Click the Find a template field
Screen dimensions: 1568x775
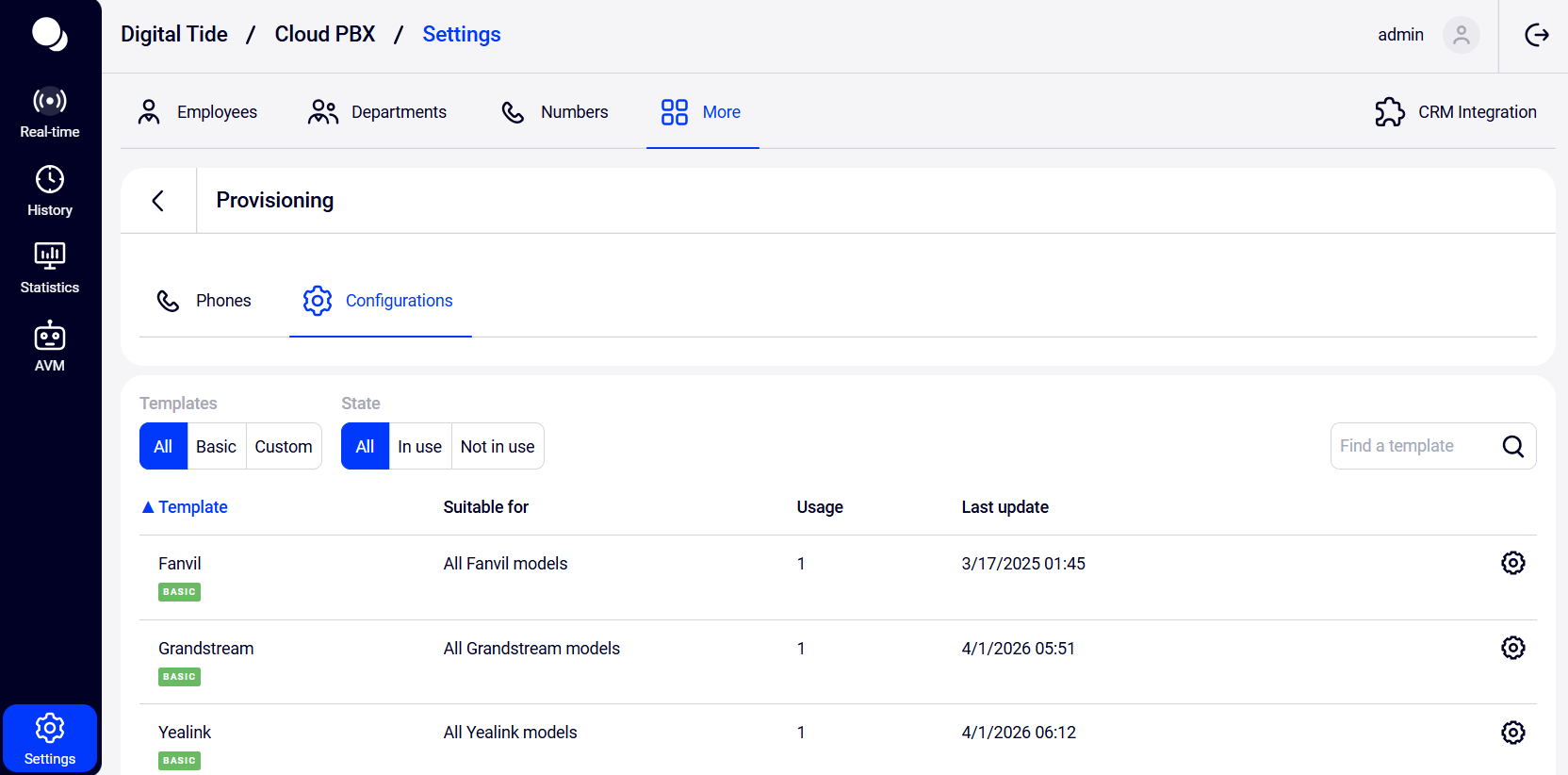point(1412,446)
